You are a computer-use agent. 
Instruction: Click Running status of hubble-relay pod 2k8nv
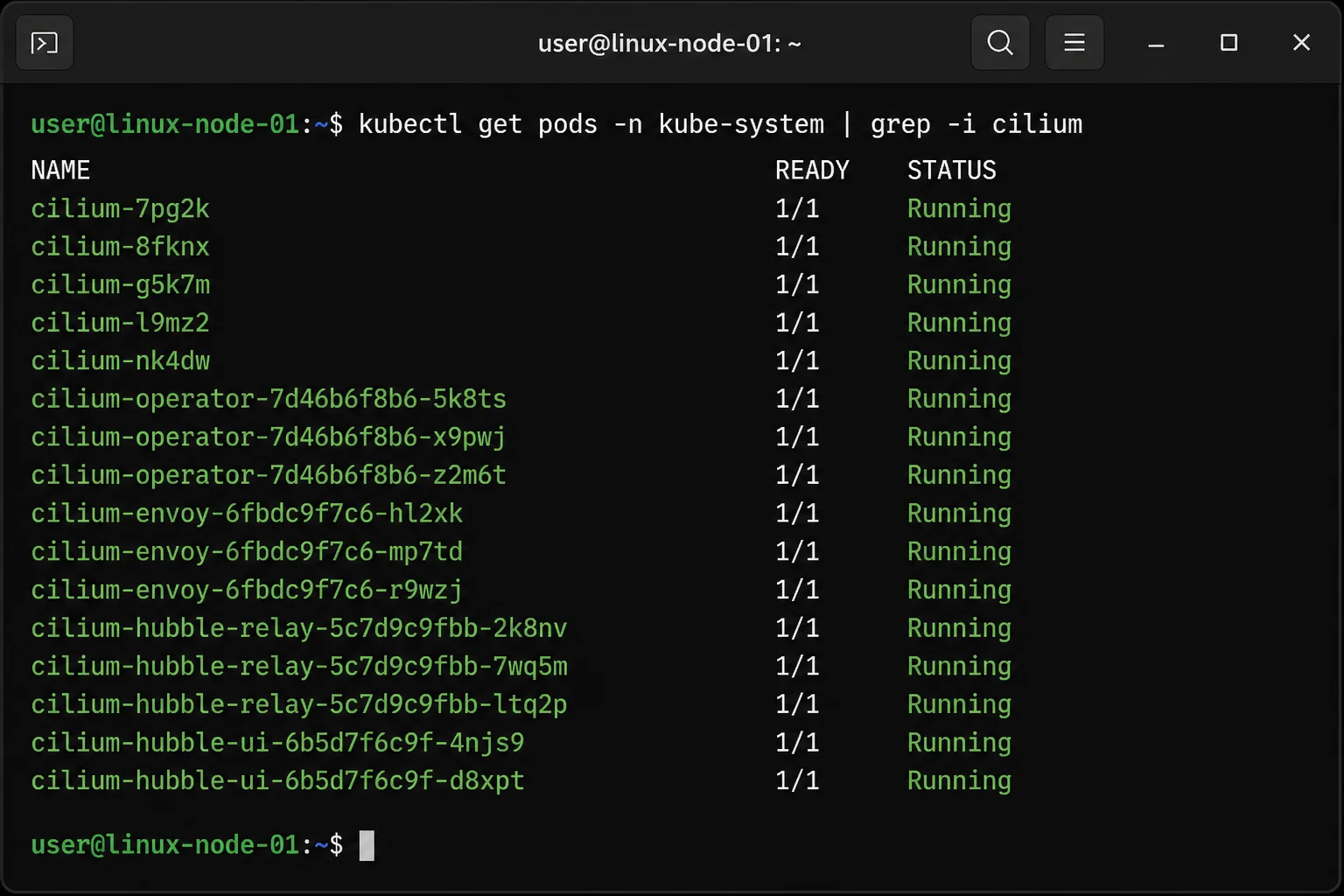tap(959, 628)
